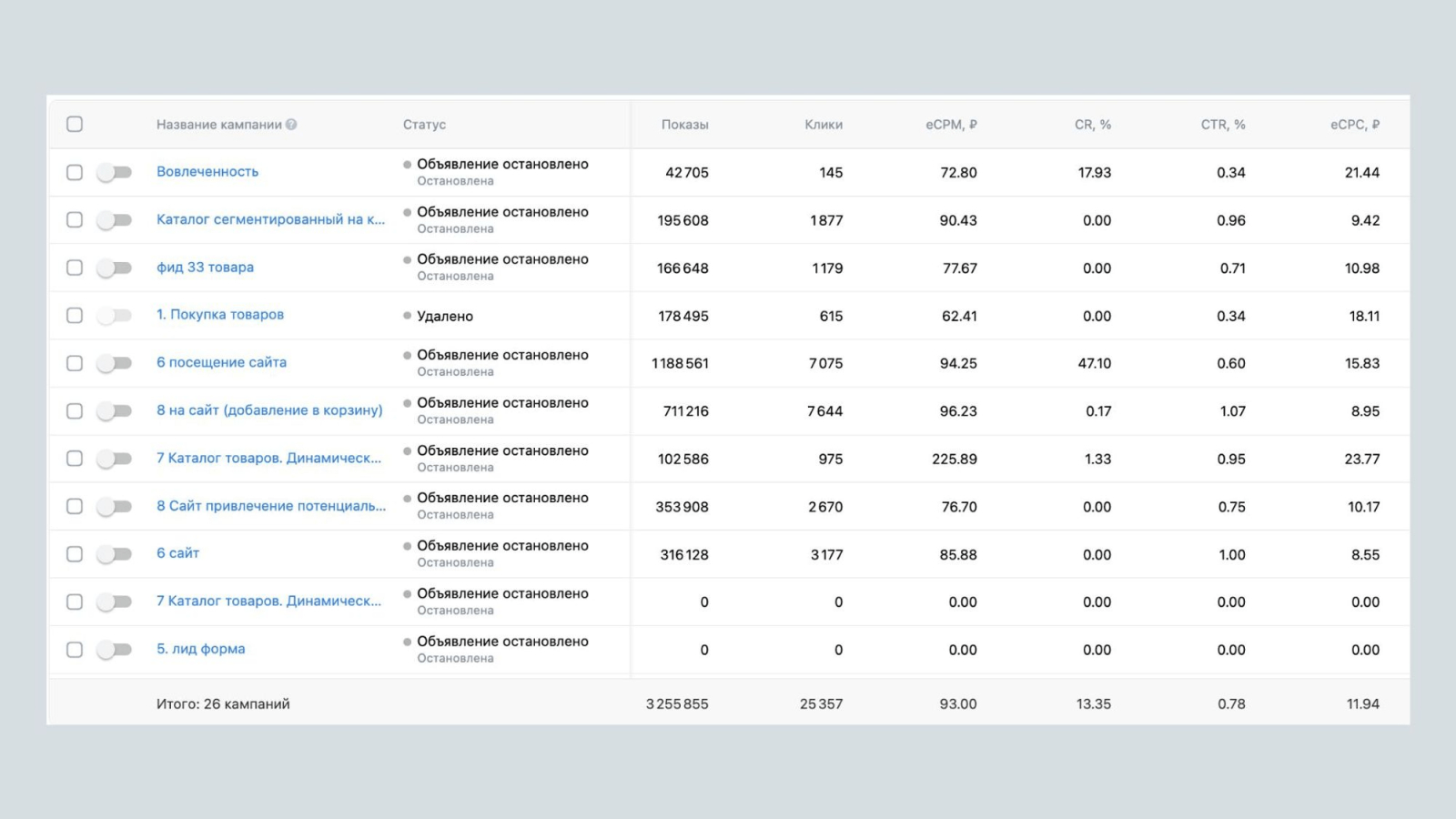This screenshot has height=819, width=1456.
Task: Click the 195 608 impressions cell
Action: [x=682, y=220]
